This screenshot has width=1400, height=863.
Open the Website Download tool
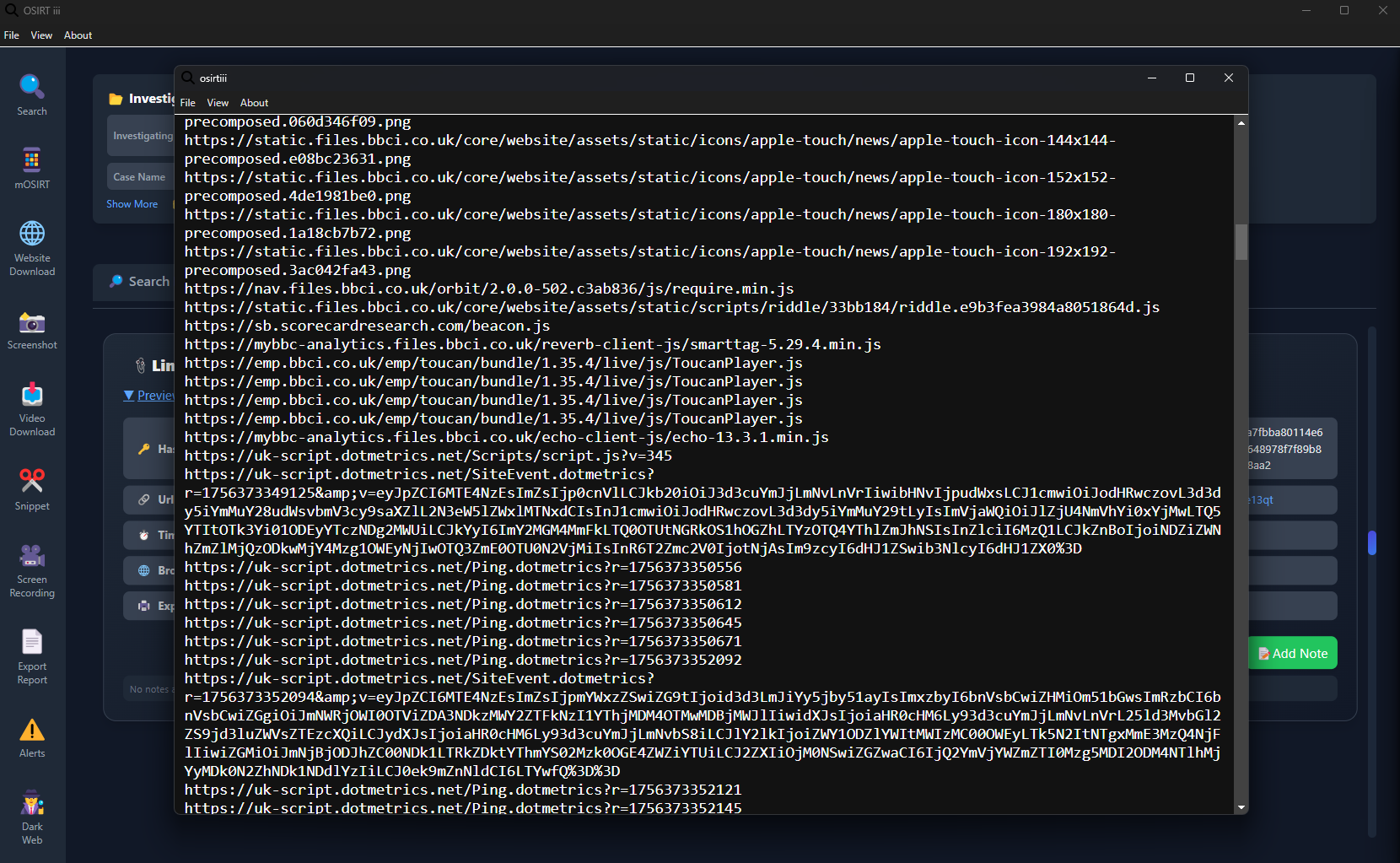(31, 246)
